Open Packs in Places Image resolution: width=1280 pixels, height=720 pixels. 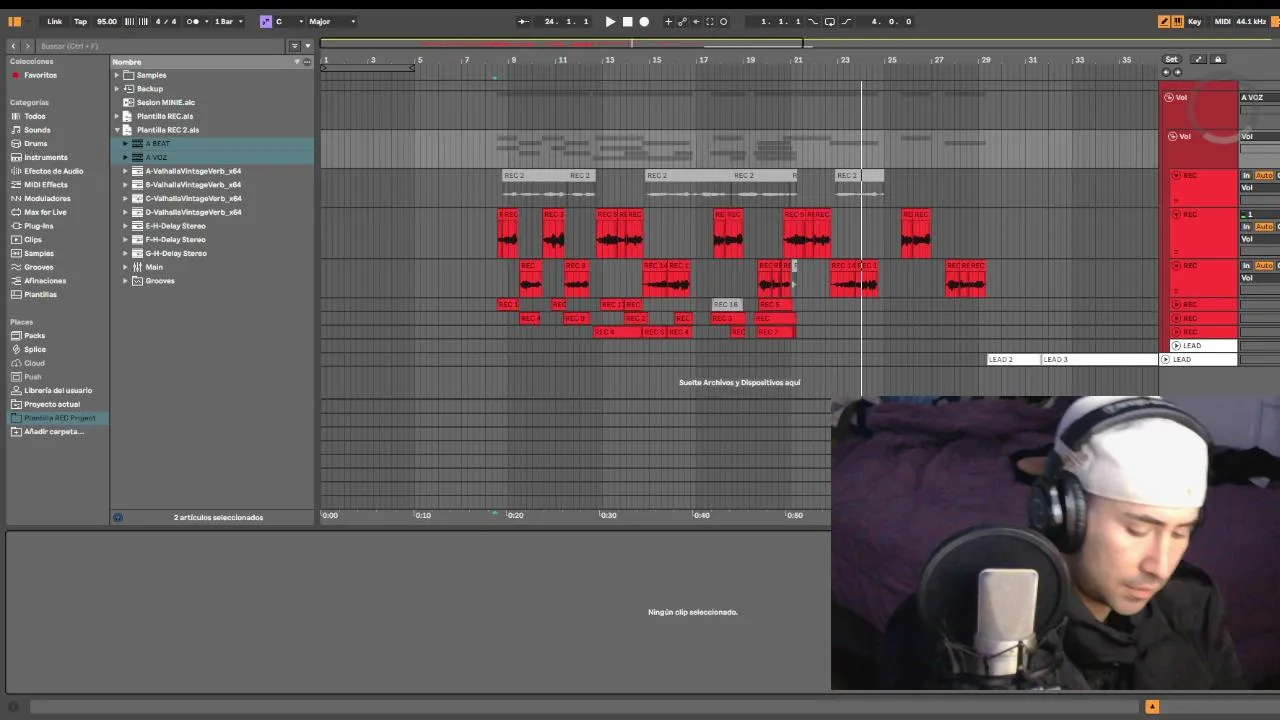coord(34,336)
